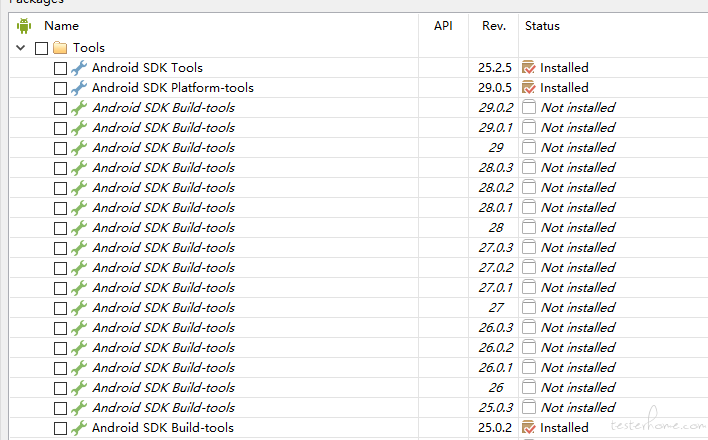
Task: Click the Rev. column header
Action: [494, 26]
